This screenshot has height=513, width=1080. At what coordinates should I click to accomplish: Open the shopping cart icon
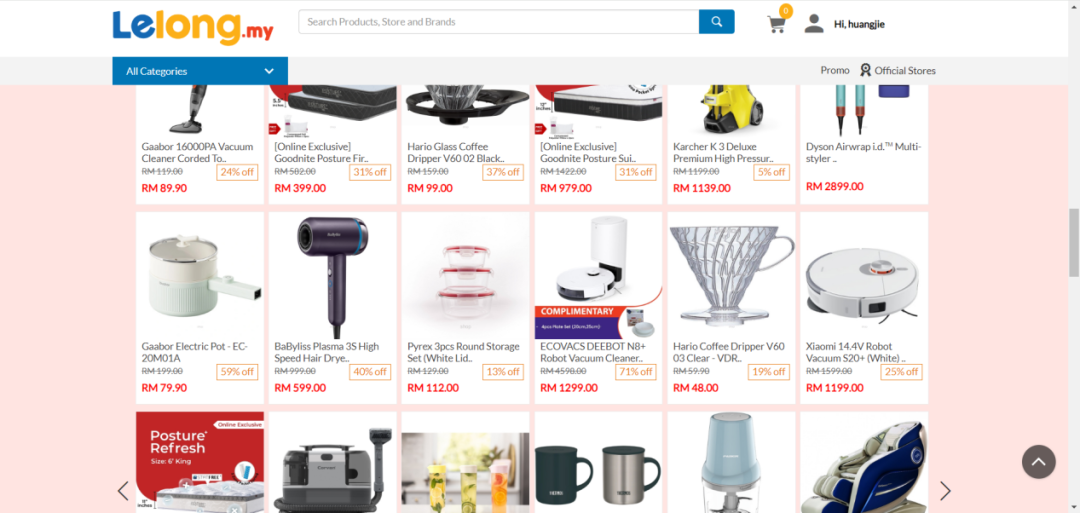point(776,24)
